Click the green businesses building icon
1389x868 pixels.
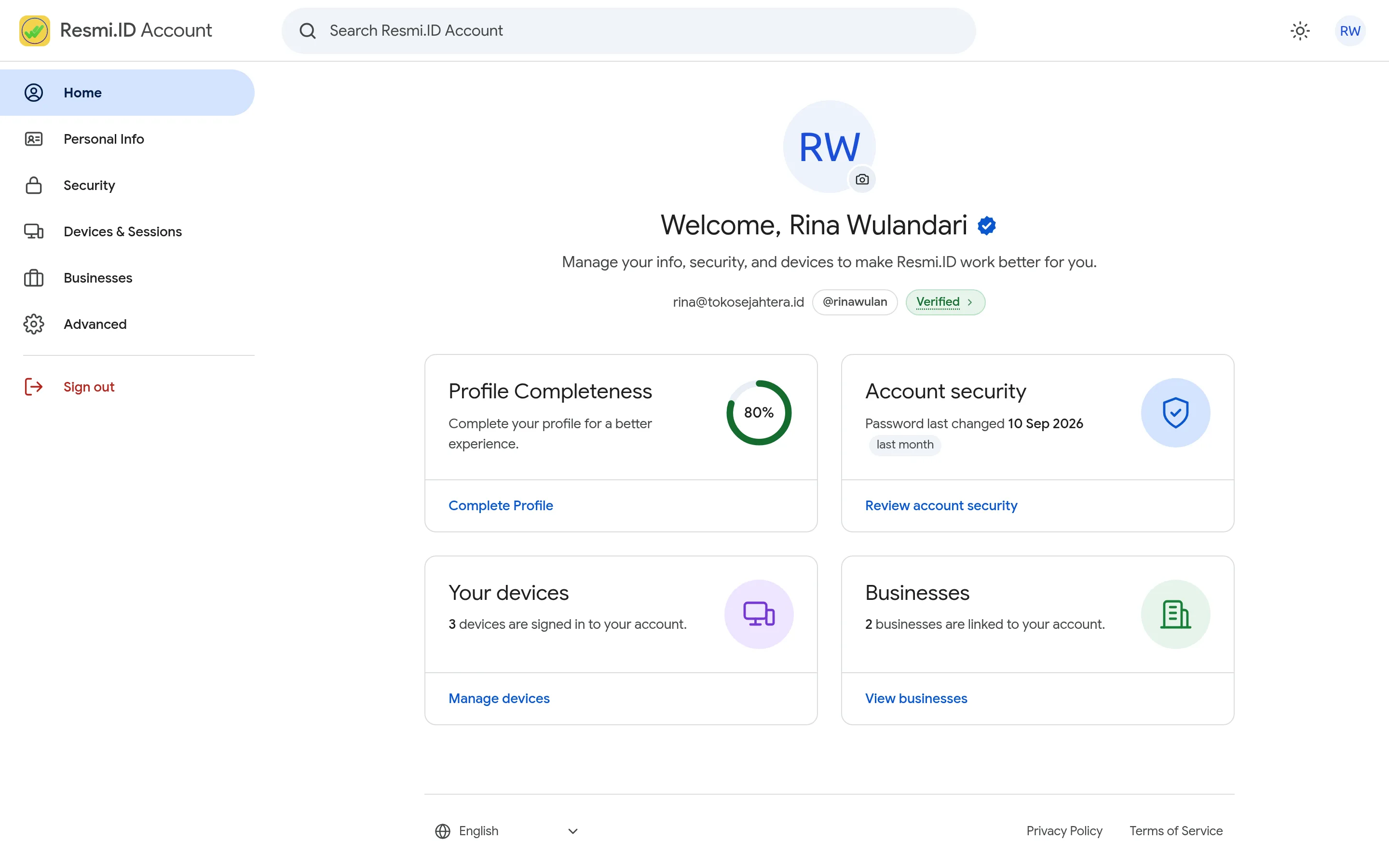pos(1175,614)
